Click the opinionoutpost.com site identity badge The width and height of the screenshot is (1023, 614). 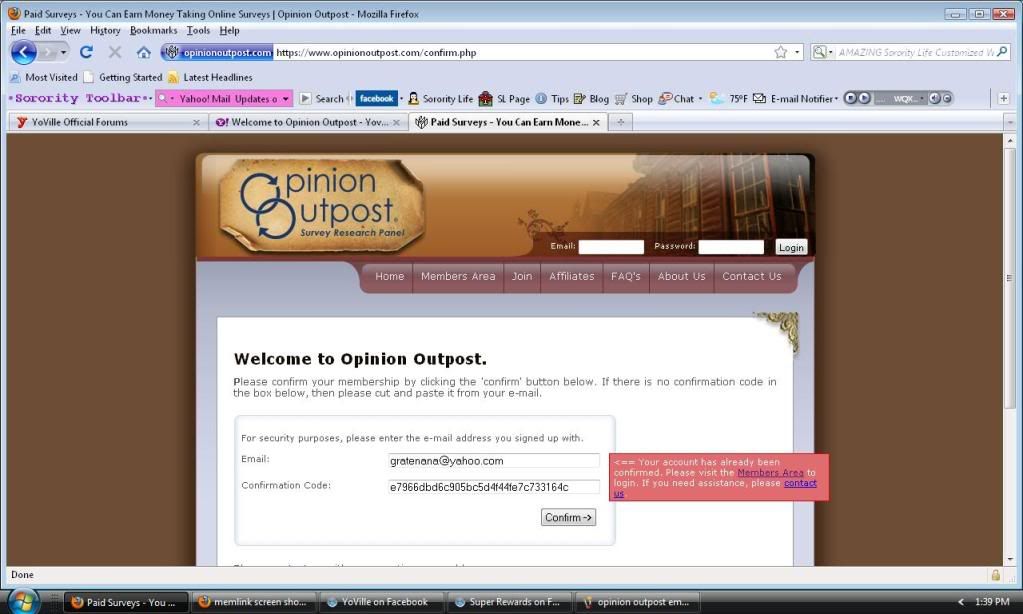pyautogui.click(x=217, y=52)
